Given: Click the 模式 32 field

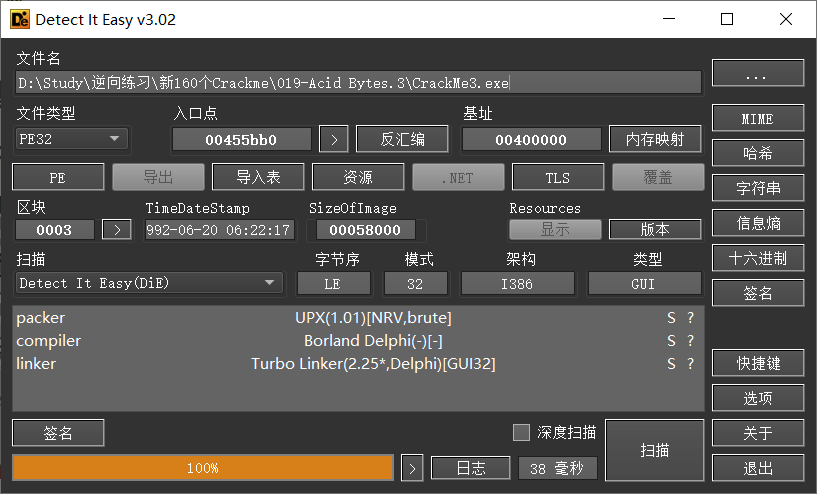Looking at the screenshot, I should click(x=415, y=284).
